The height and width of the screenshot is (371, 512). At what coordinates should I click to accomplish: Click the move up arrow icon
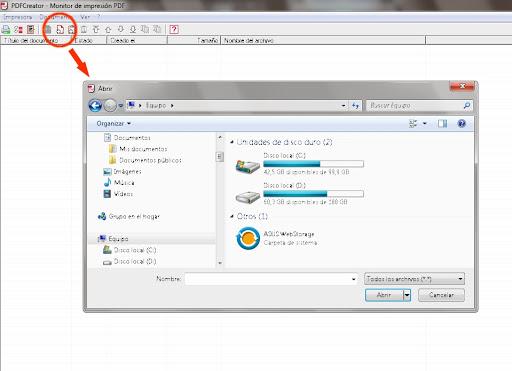tap(108, 30)
